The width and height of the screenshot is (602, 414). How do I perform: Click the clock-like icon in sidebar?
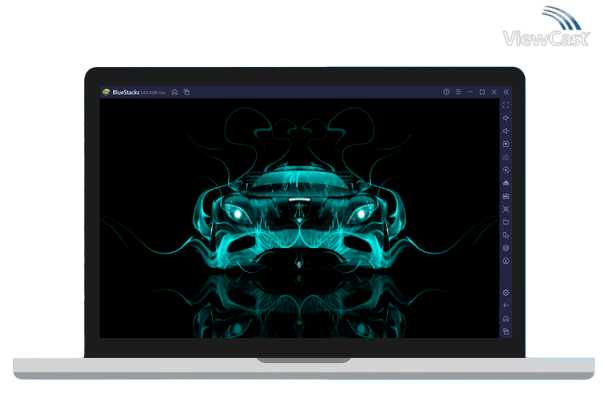tap(506, 261)
